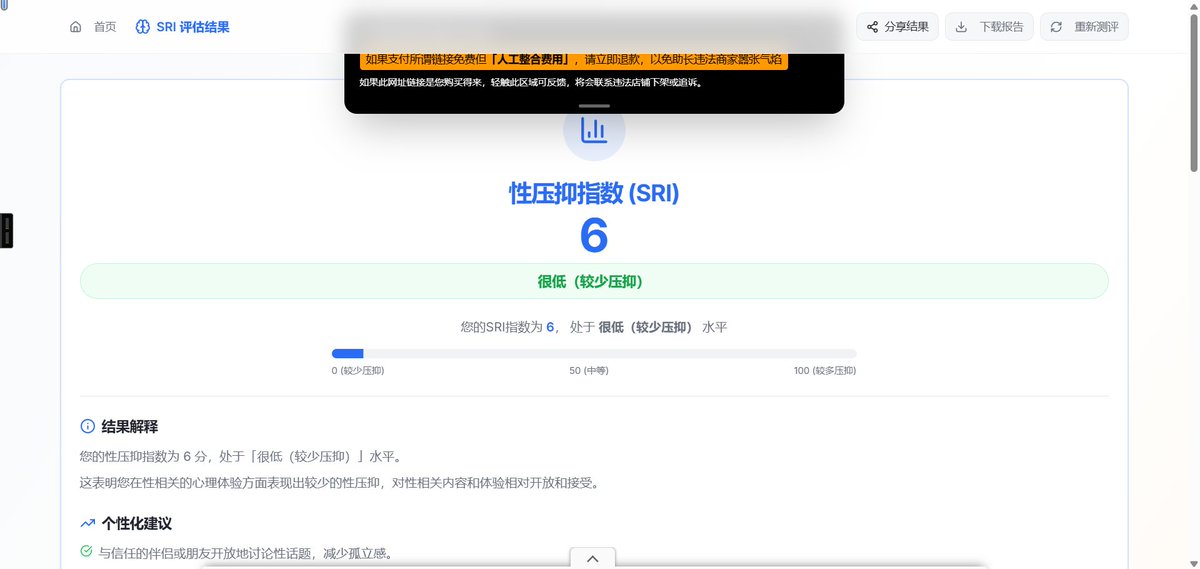Click the 100 (较多压抑) scale label
The height and width of the screenshot is (569, 1200).
click(825, 371)
